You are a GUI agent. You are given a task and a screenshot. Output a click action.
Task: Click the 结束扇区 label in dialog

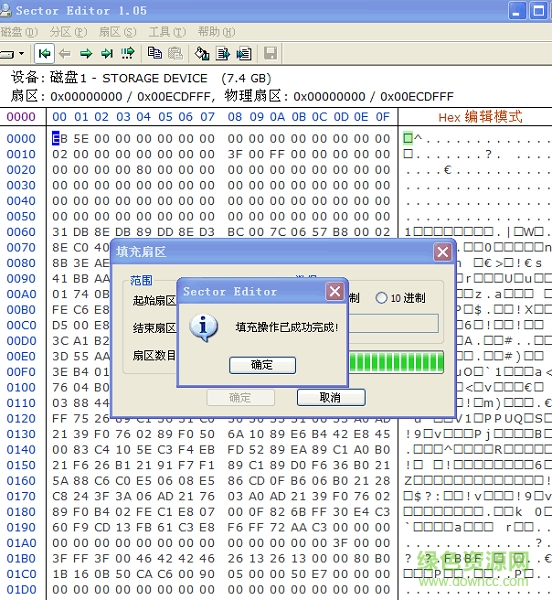tap(154, 328)
